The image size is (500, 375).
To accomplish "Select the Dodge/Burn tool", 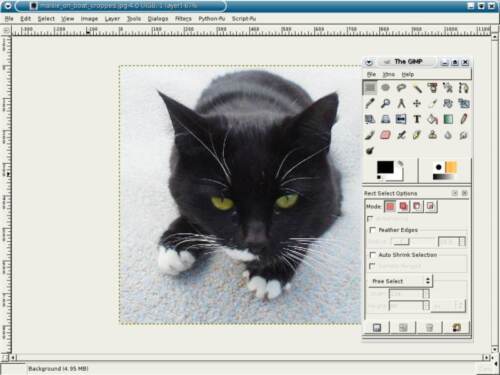I will 370,150.
